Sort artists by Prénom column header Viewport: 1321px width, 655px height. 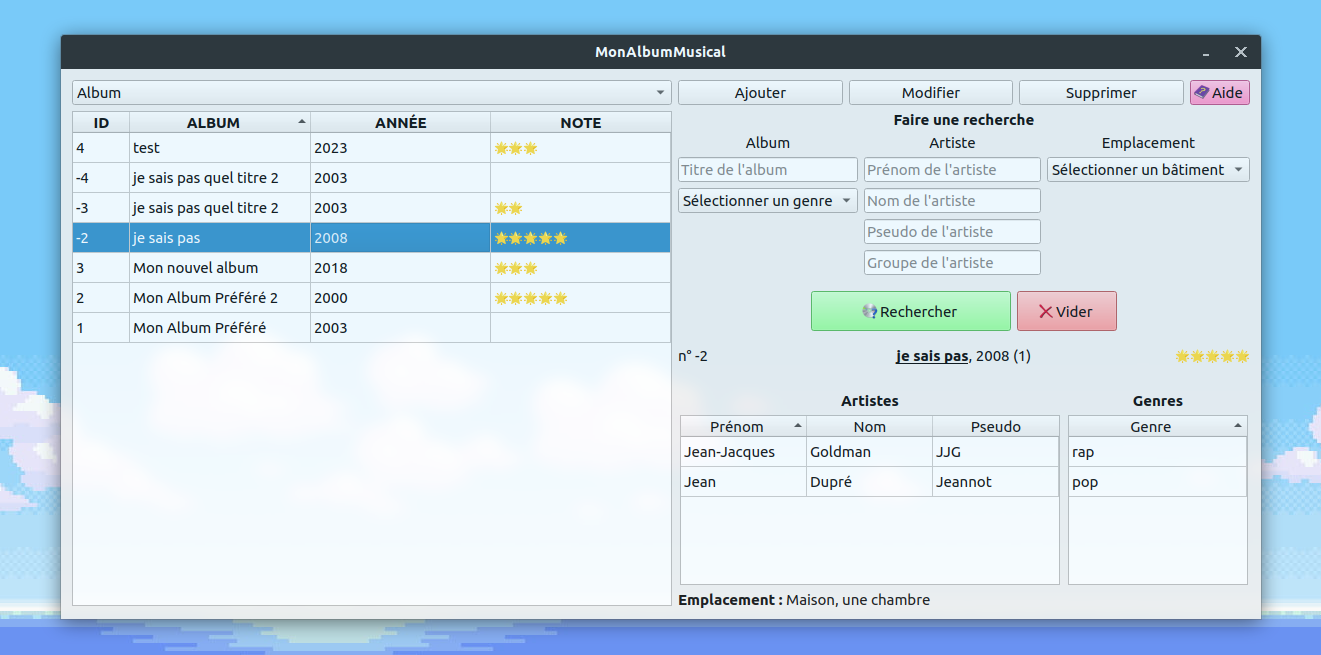(743, 426)
